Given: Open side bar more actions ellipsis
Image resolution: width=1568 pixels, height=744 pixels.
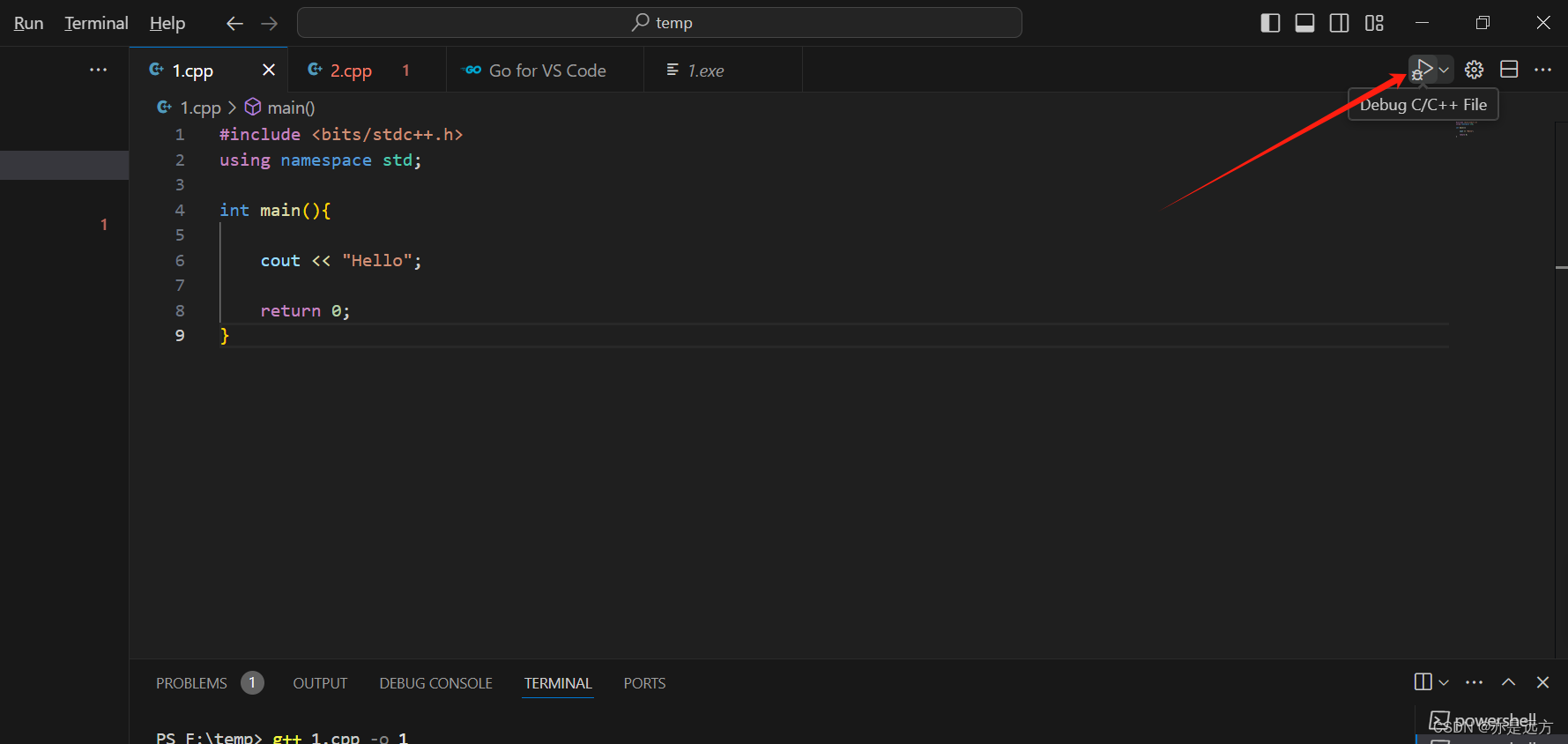Looking at the screenshot, I should point(98,70).
